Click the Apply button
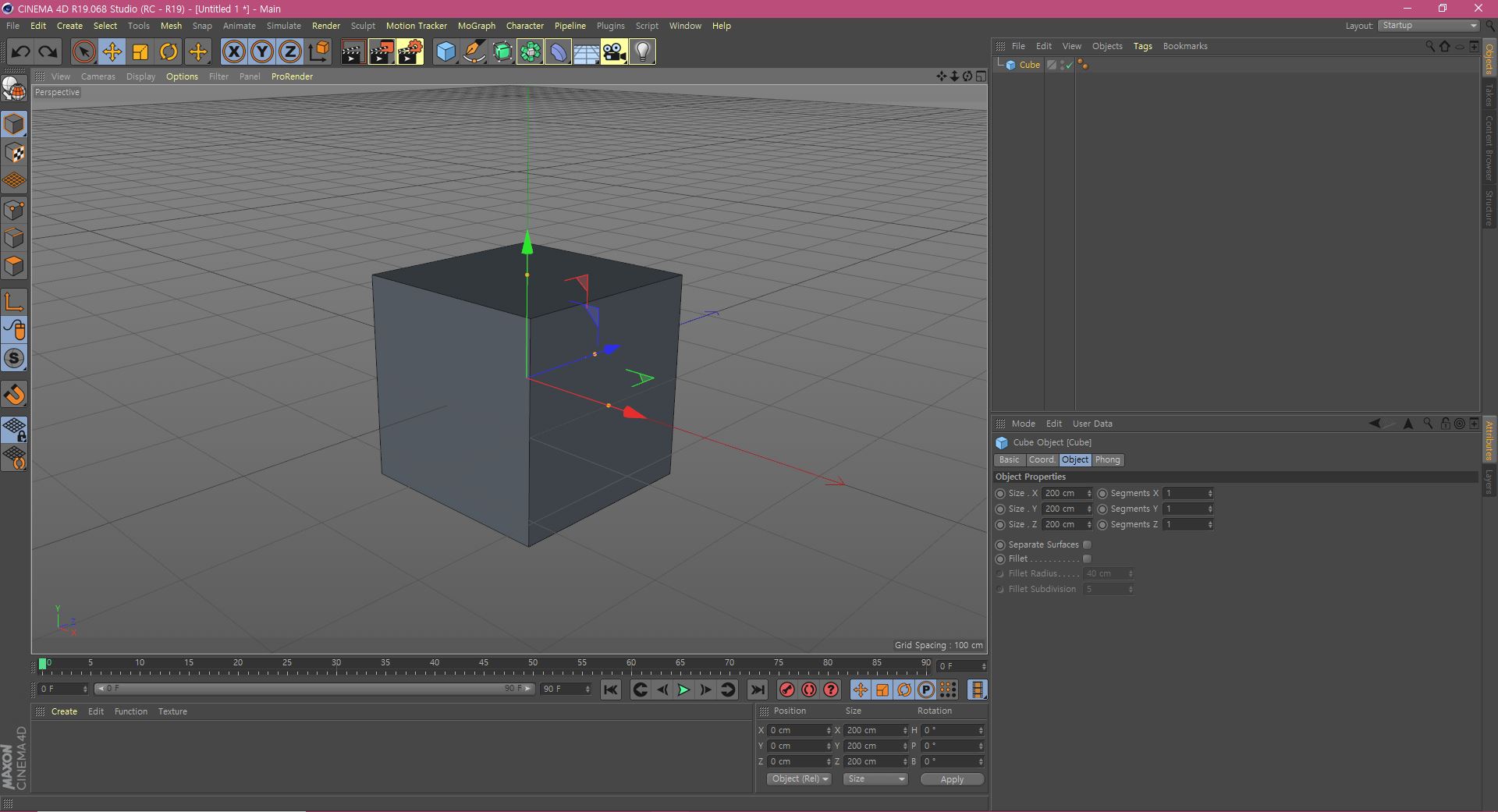Viewport: 1498px width, 812px height. coord(952,779)
